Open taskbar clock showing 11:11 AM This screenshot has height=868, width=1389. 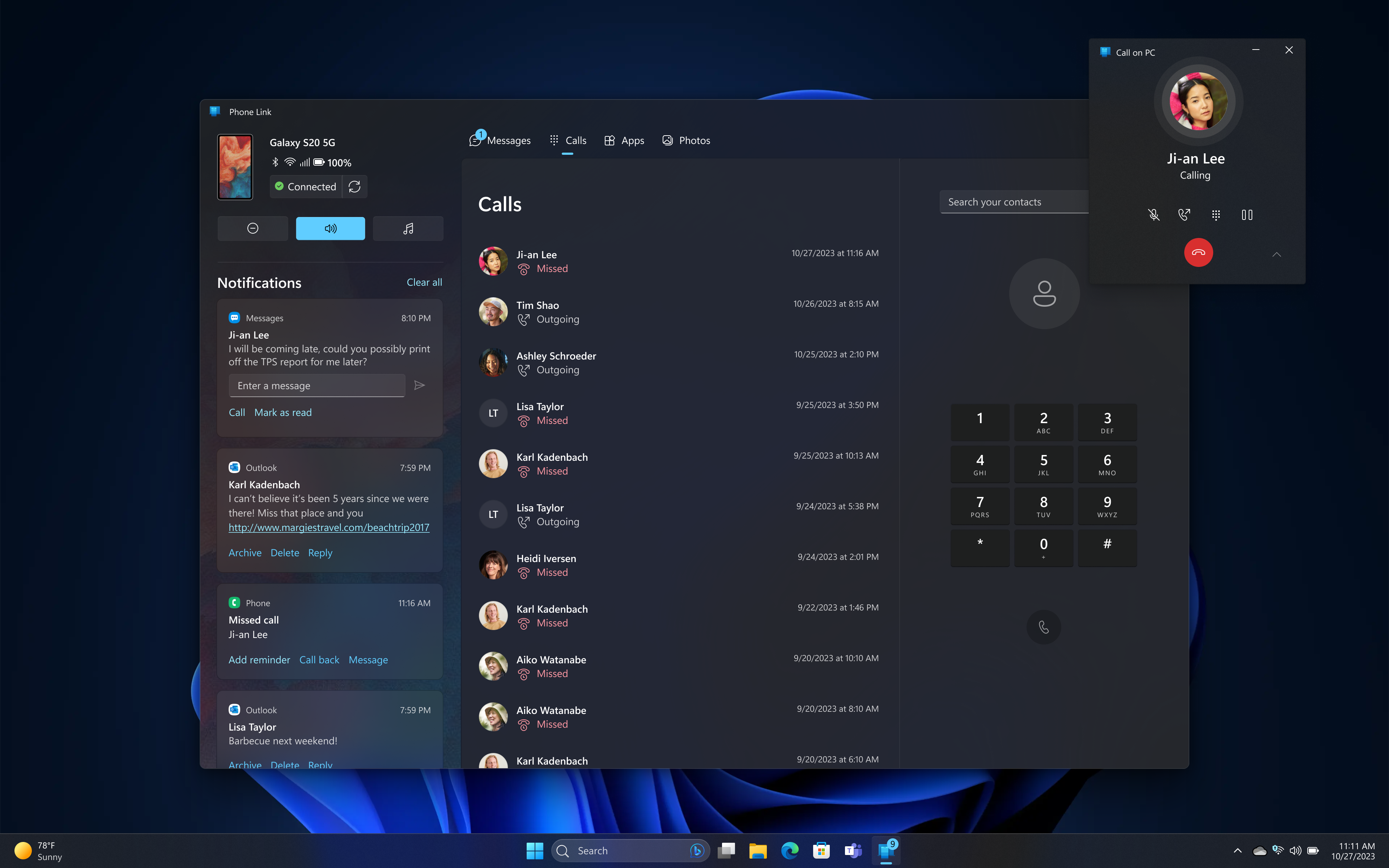pos(1353,851)
